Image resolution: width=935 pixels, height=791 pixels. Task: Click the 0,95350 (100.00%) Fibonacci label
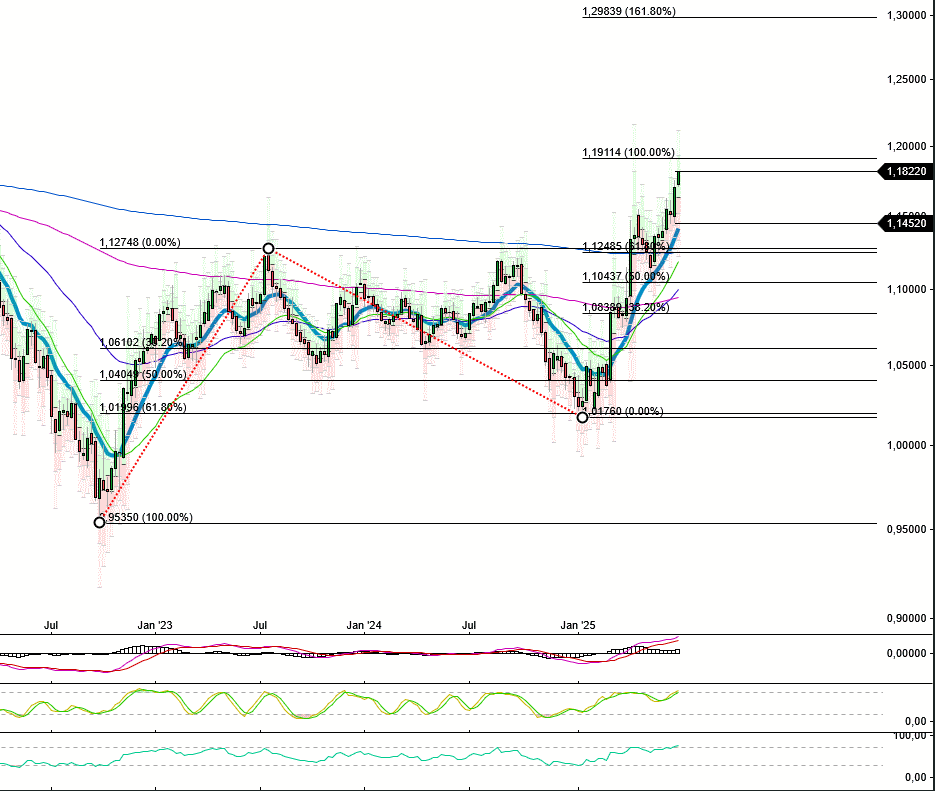click(x=150, y=518)
